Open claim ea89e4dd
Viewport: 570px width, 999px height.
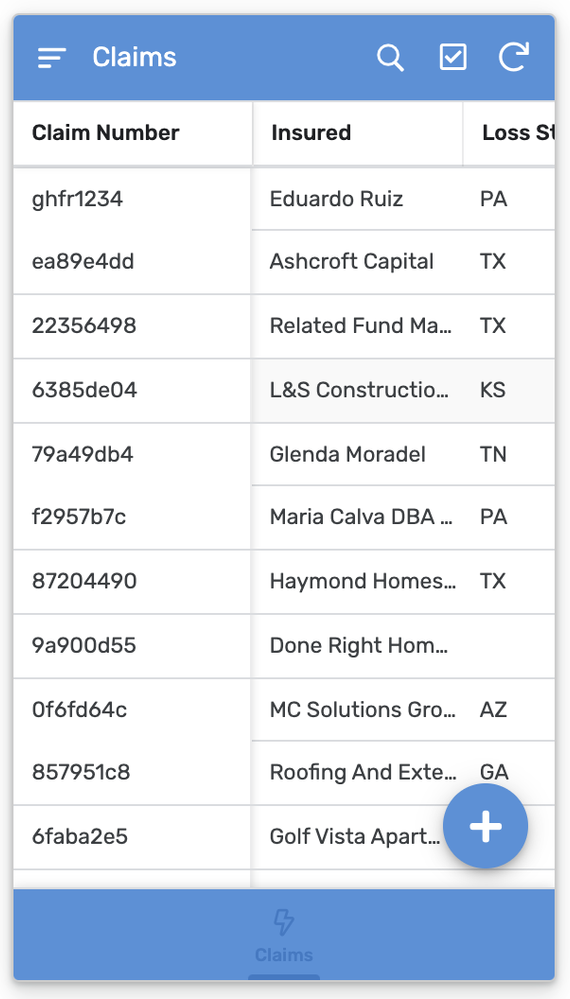click(83, 262)
